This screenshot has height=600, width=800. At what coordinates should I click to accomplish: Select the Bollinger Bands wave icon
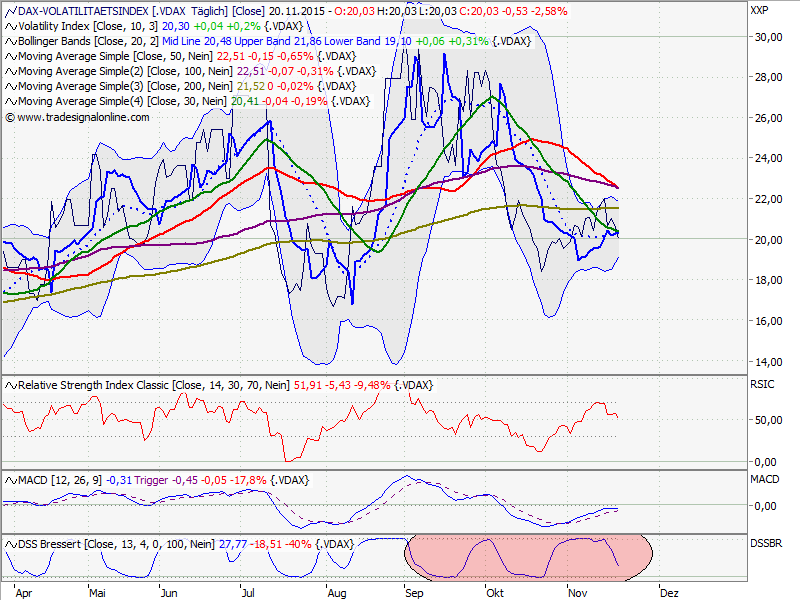(x=10, y=42)
